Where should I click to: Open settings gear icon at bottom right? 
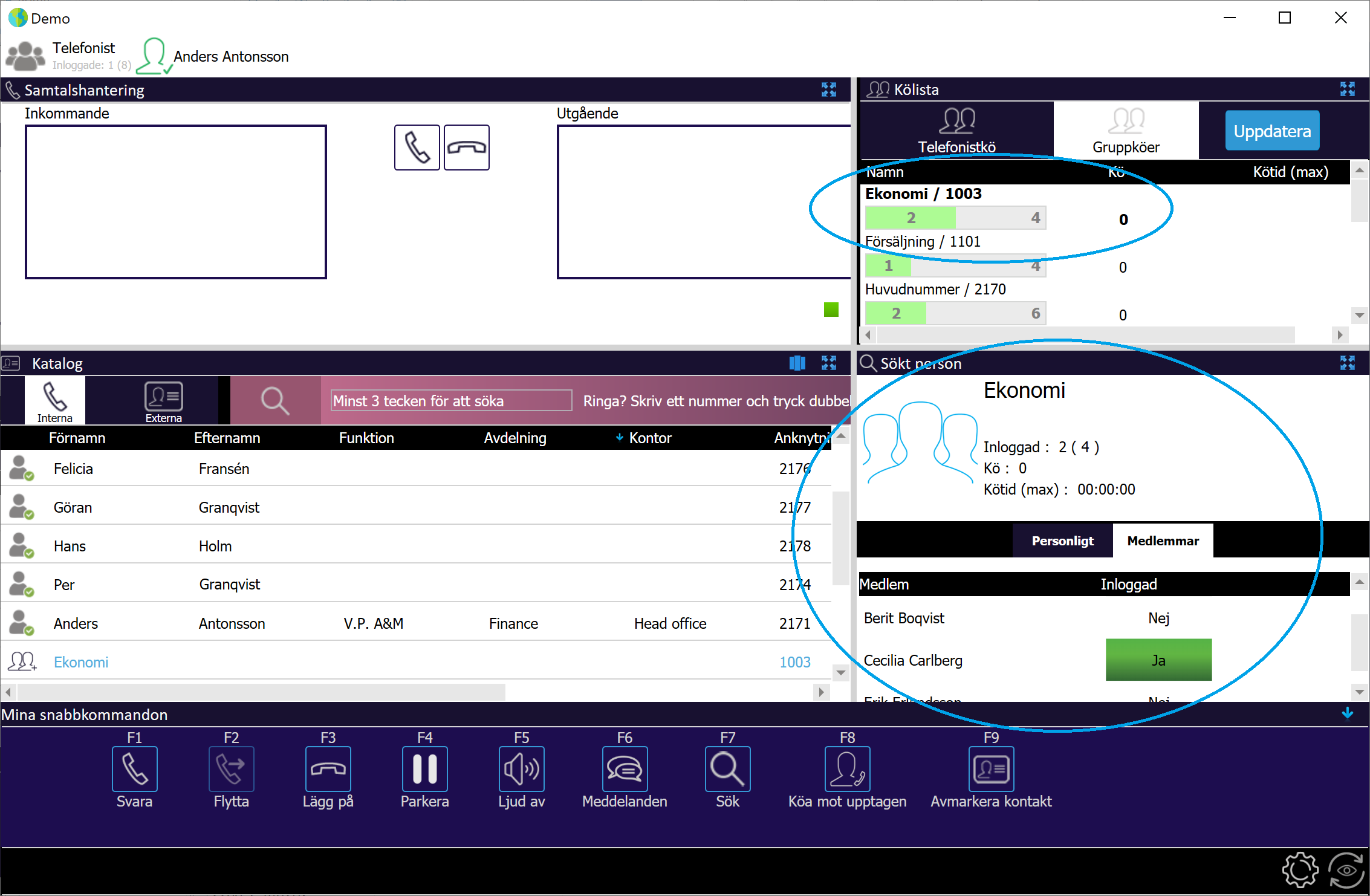coord(1300,871)
